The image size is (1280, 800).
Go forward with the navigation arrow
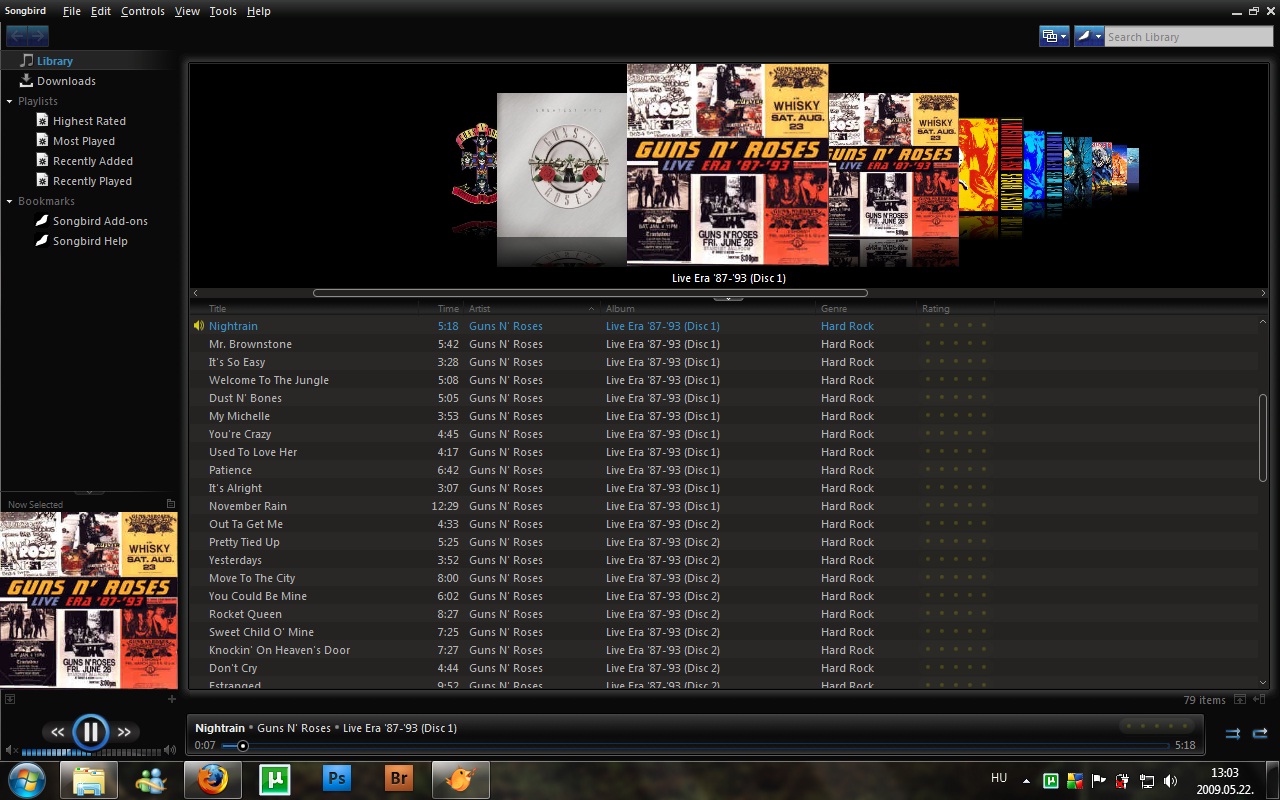pos(38,37)
